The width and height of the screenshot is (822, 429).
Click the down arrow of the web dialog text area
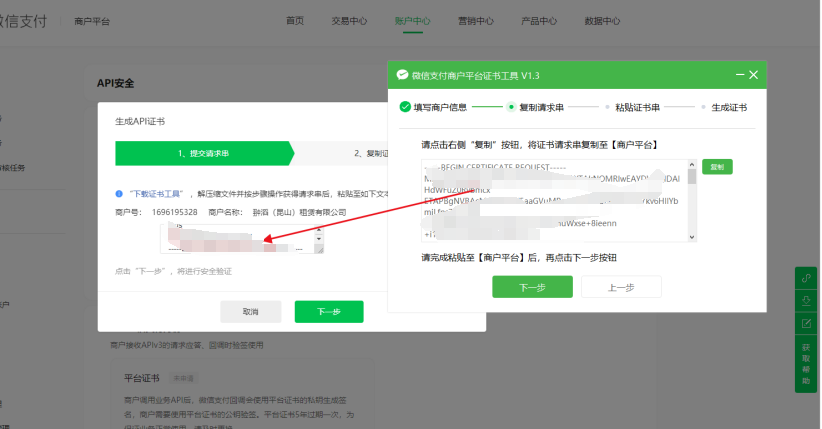[x=319, y=239]
